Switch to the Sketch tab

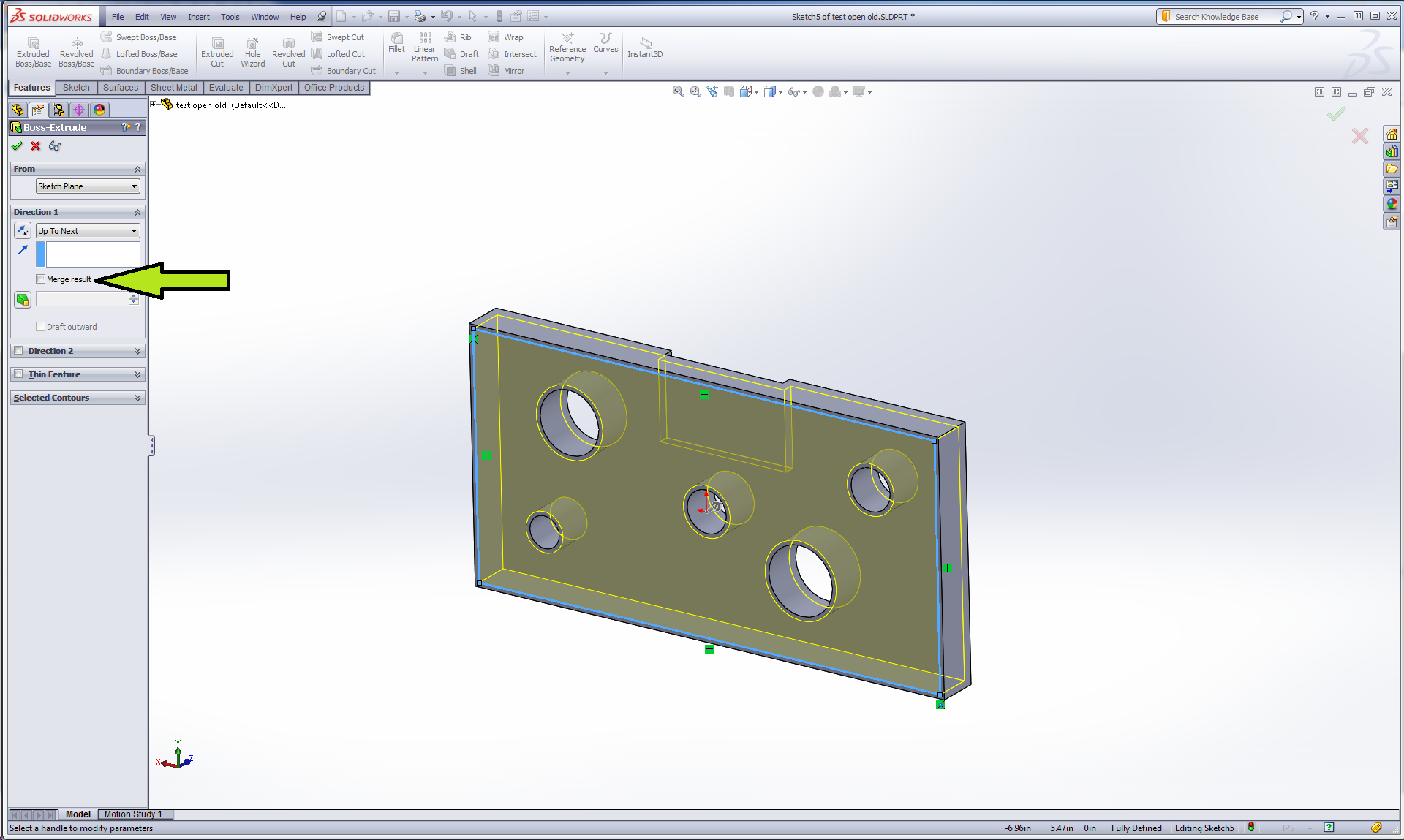click(76, 88)
